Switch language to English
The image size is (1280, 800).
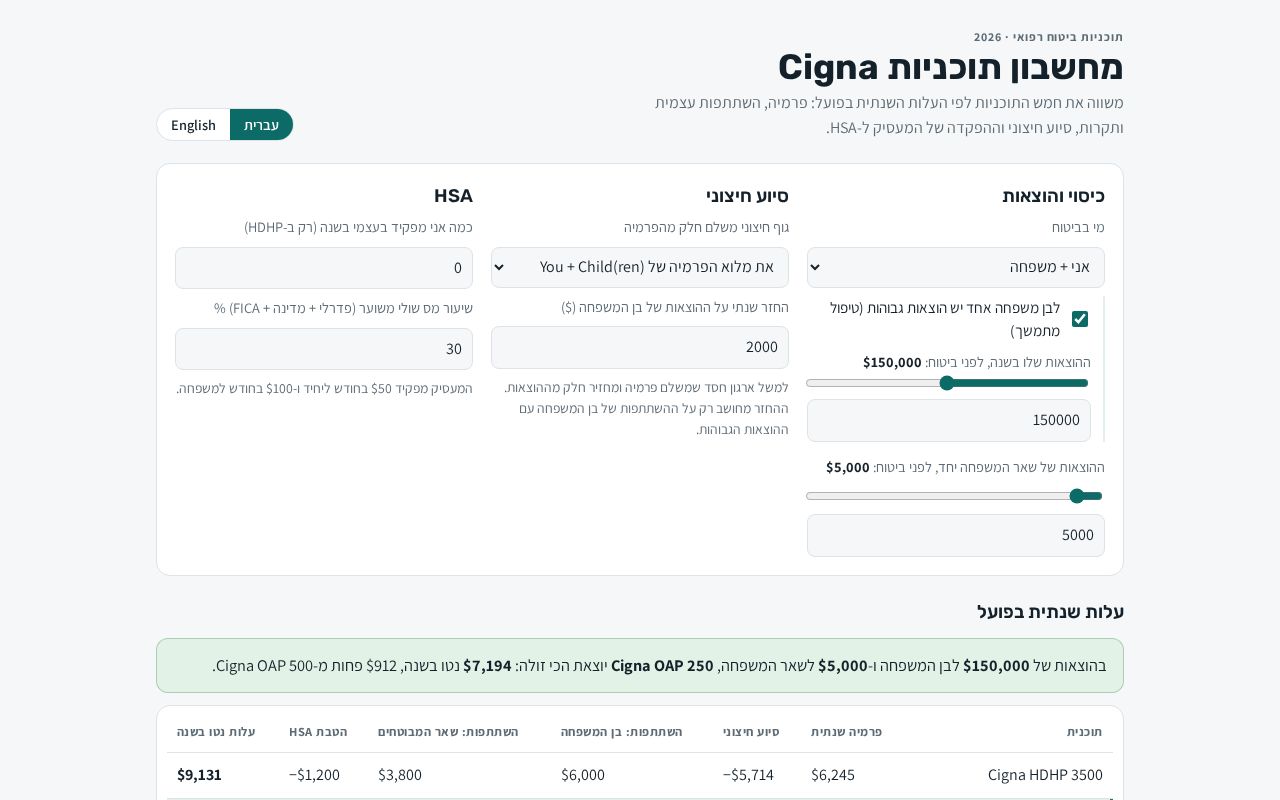(x=194, y=125)
